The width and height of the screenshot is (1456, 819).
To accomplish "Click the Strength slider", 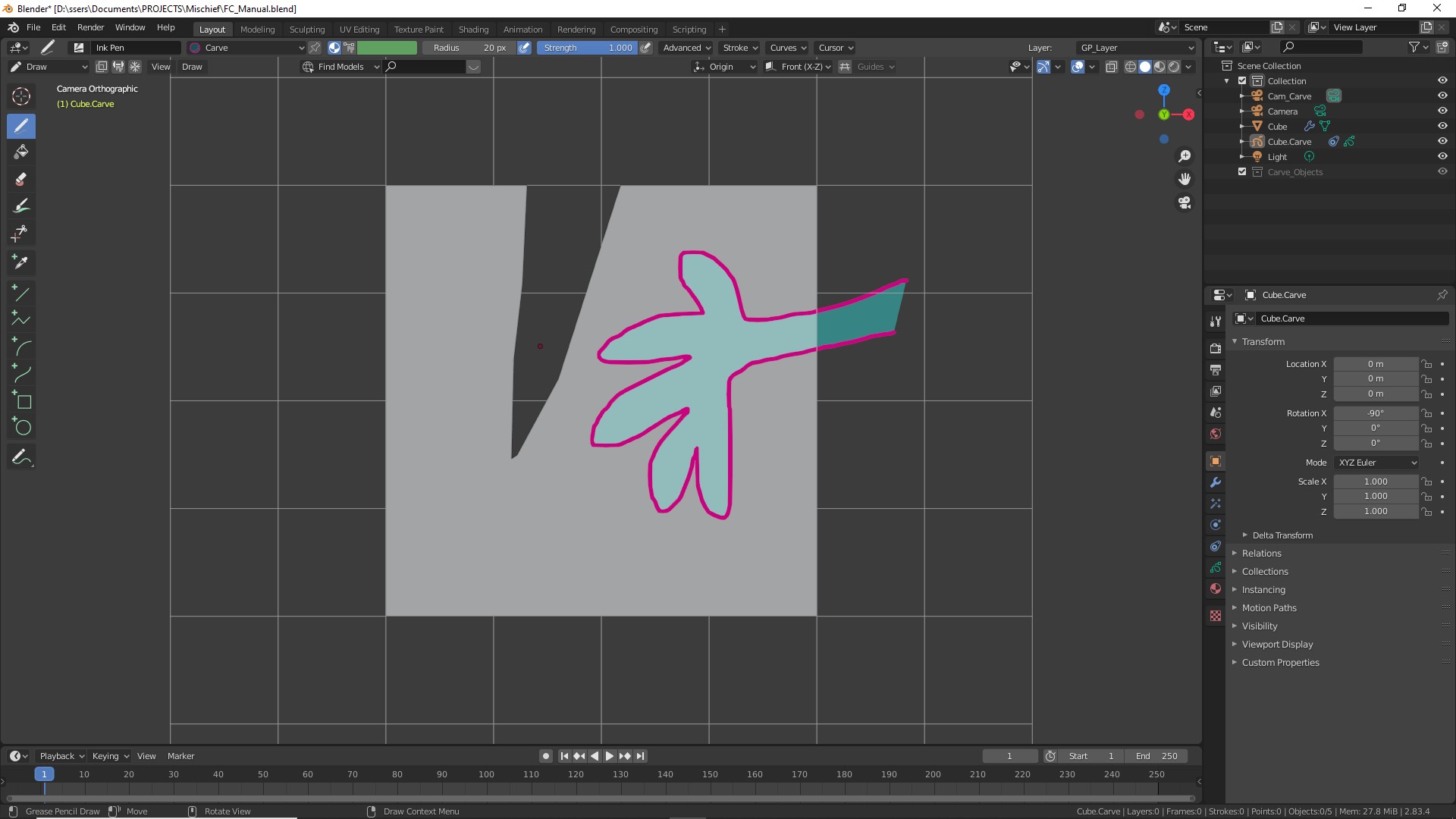I will coord(588,48).
